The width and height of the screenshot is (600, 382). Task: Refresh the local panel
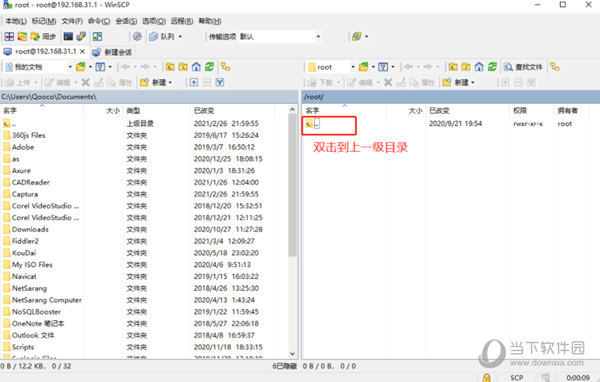209,67
